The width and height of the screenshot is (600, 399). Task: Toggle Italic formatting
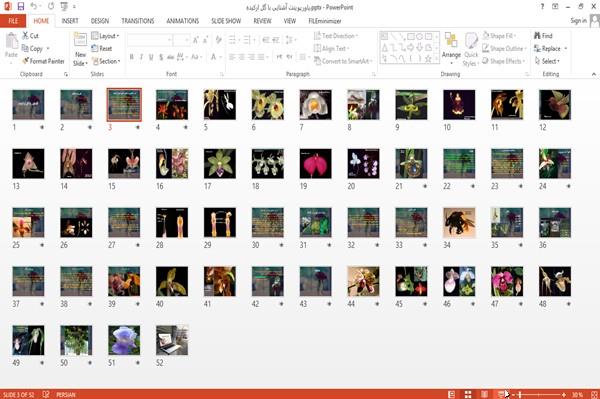coord(141,57)
